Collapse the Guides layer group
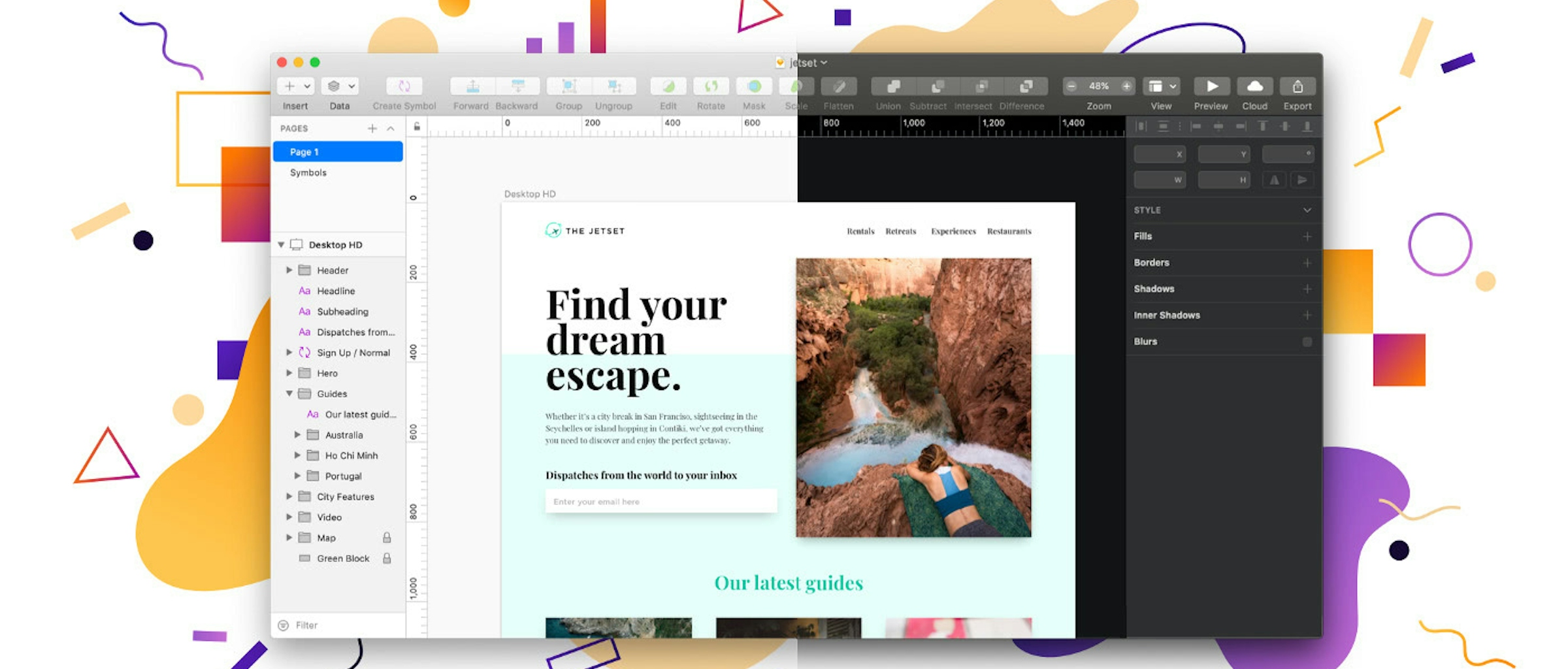Screen dimensions: 1568x669 click(x=289, y=394)
